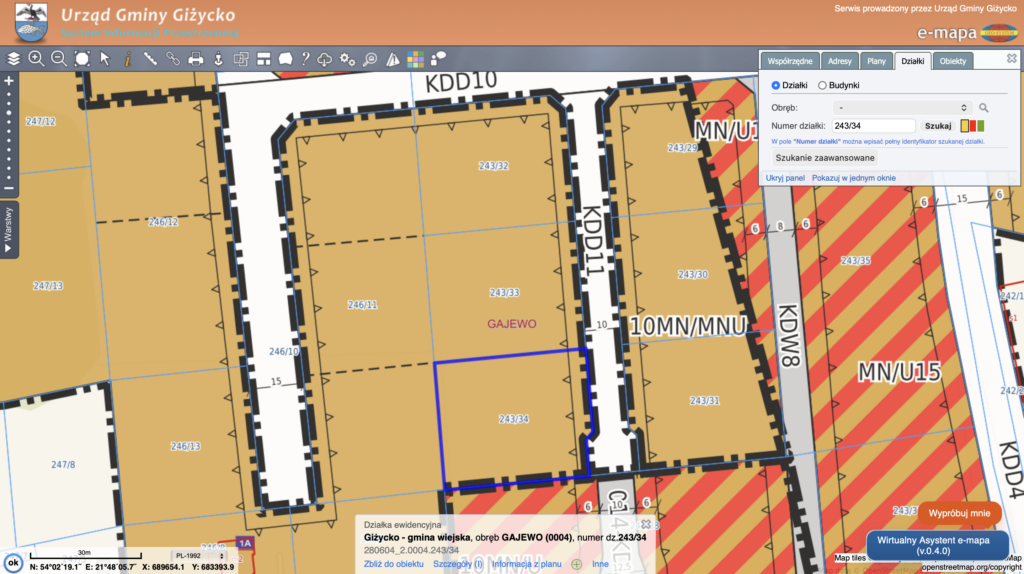The width and height of the screenshot is (1024, 574).
Task: Switch to the Obiekty tab
Action: pyautogui.click(x=952, y=61)
